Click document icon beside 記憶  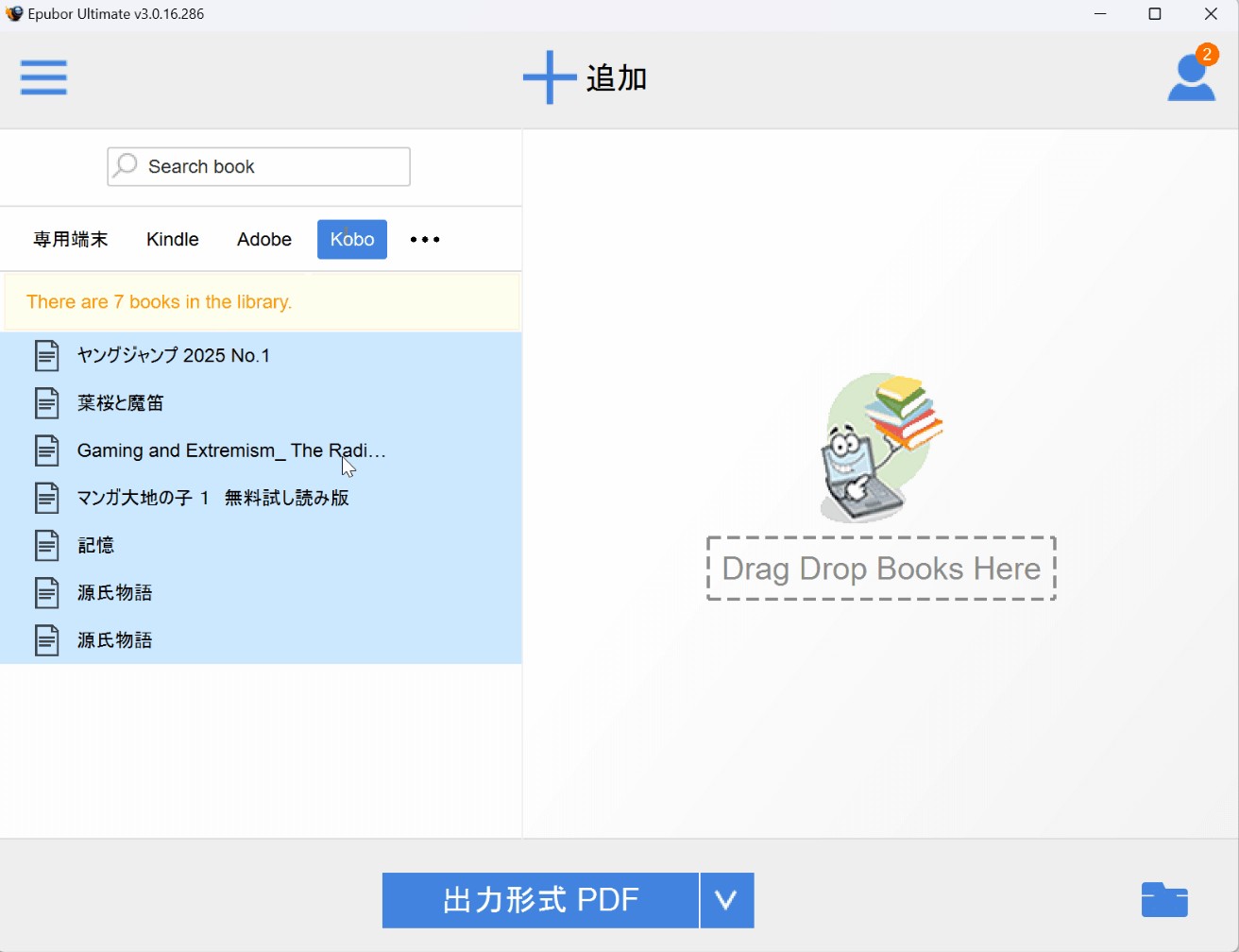click(x=47, y=545)
